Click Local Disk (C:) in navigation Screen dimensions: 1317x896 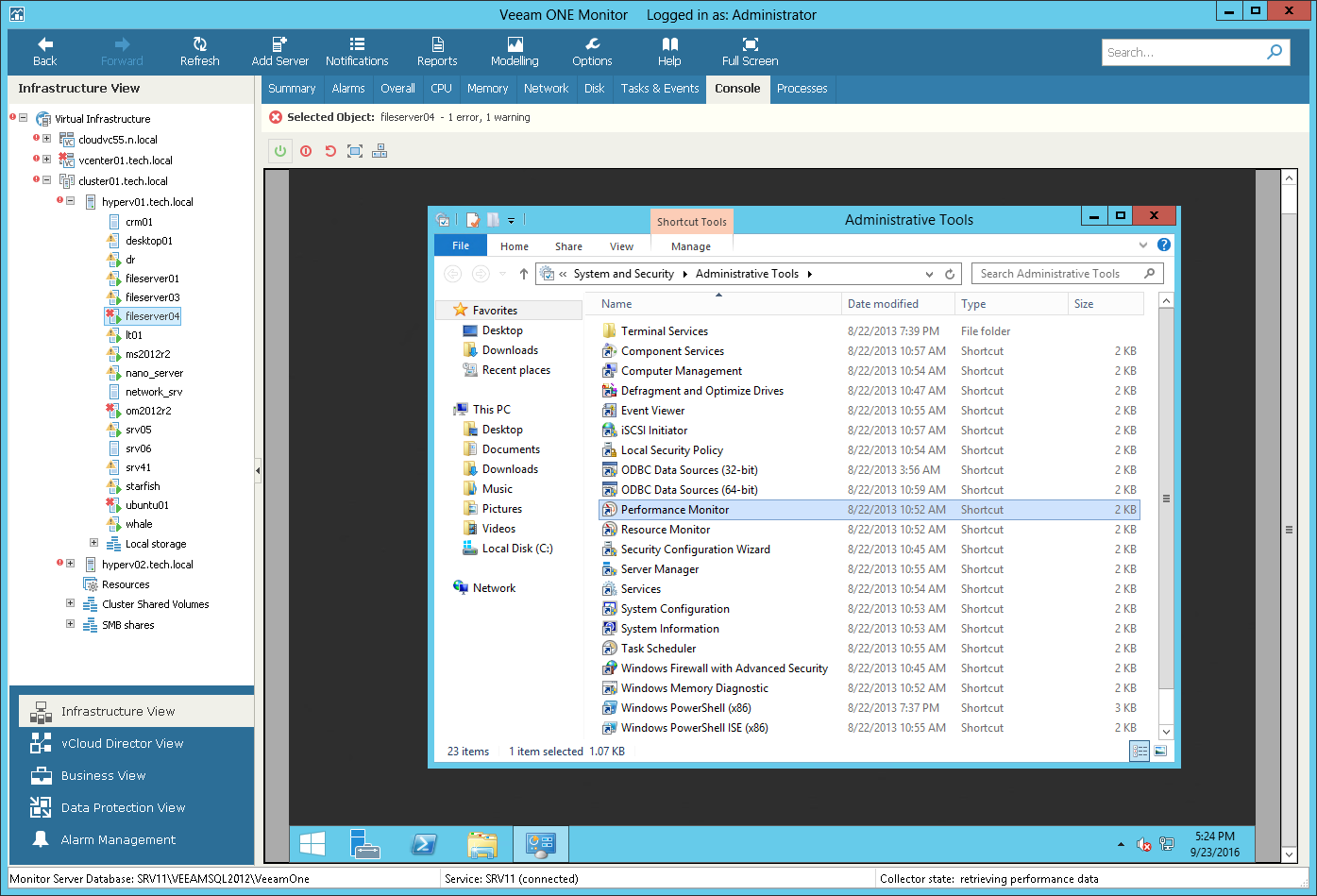point(517,549)
